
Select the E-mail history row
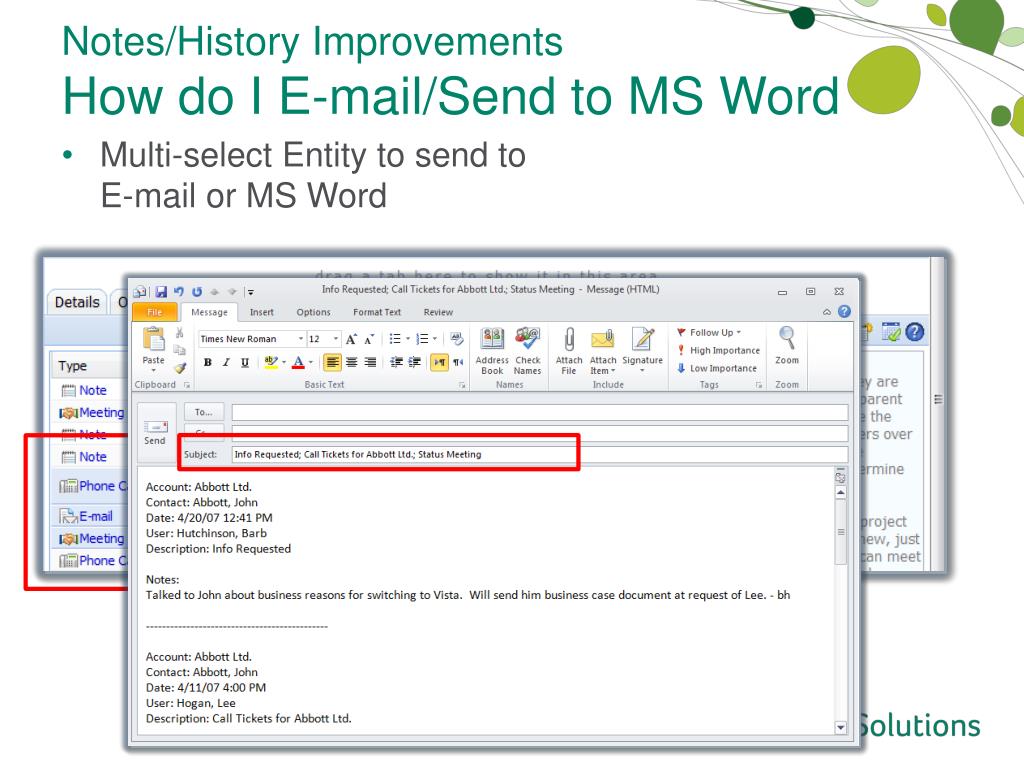91,516
